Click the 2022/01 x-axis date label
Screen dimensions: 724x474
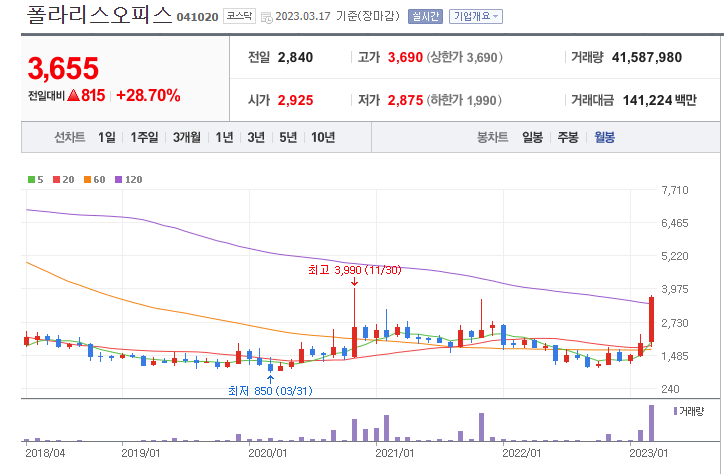(521, 453)
